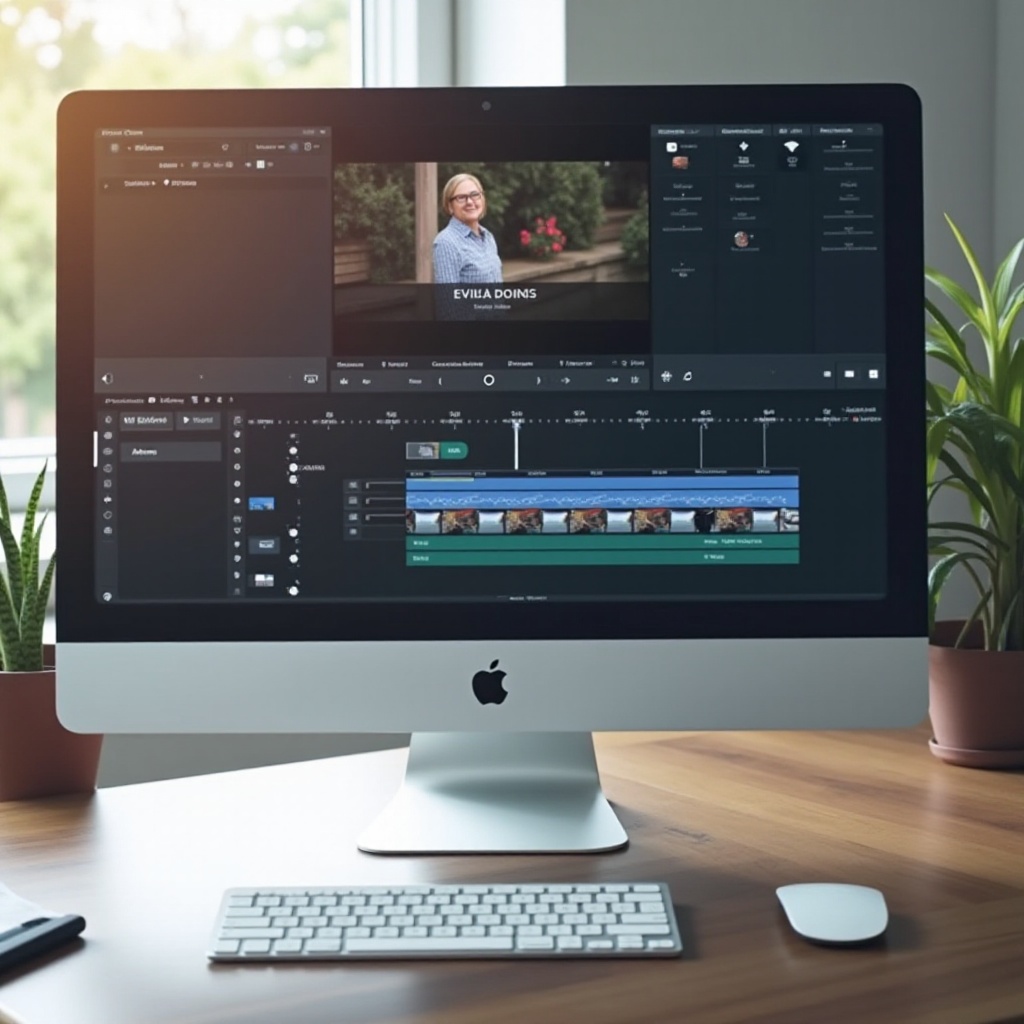Click the white square icon under the right panel
The image size is (1024, 1024).
[872, 374]
